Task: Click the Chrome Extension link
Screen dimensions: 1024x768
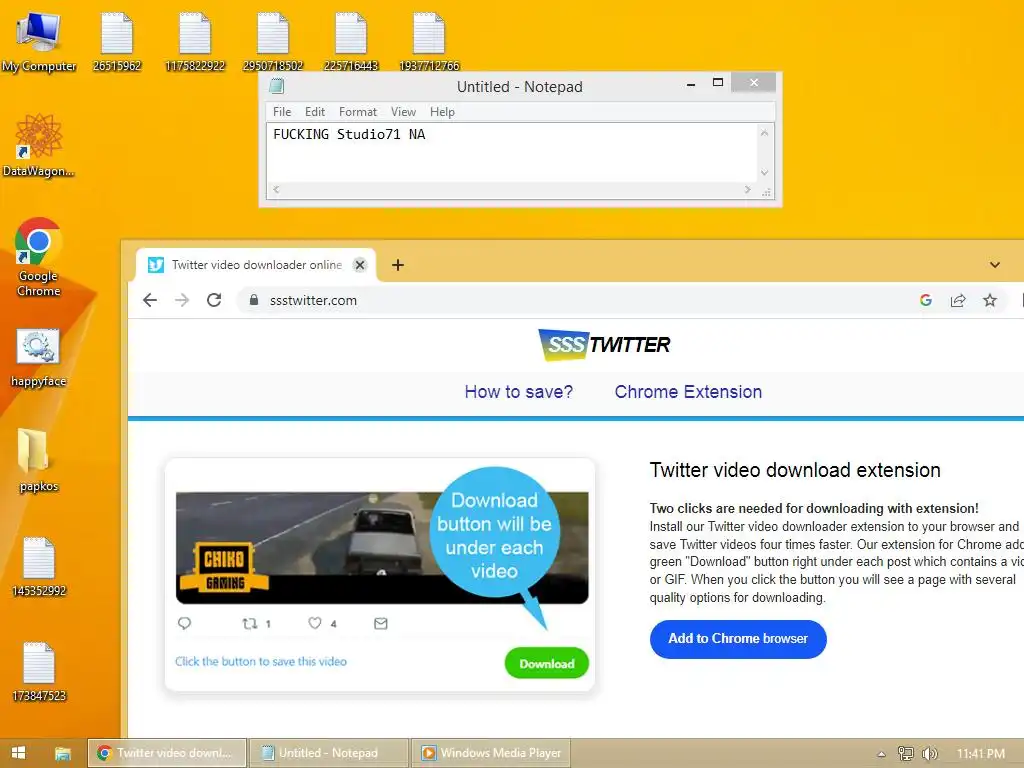Action: 688,392
